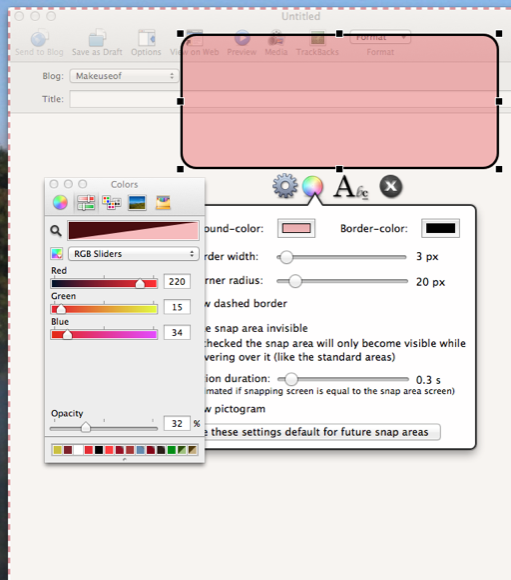Click the border width slider
Viewport: 511px width, 580px height.
click(342, 257)
